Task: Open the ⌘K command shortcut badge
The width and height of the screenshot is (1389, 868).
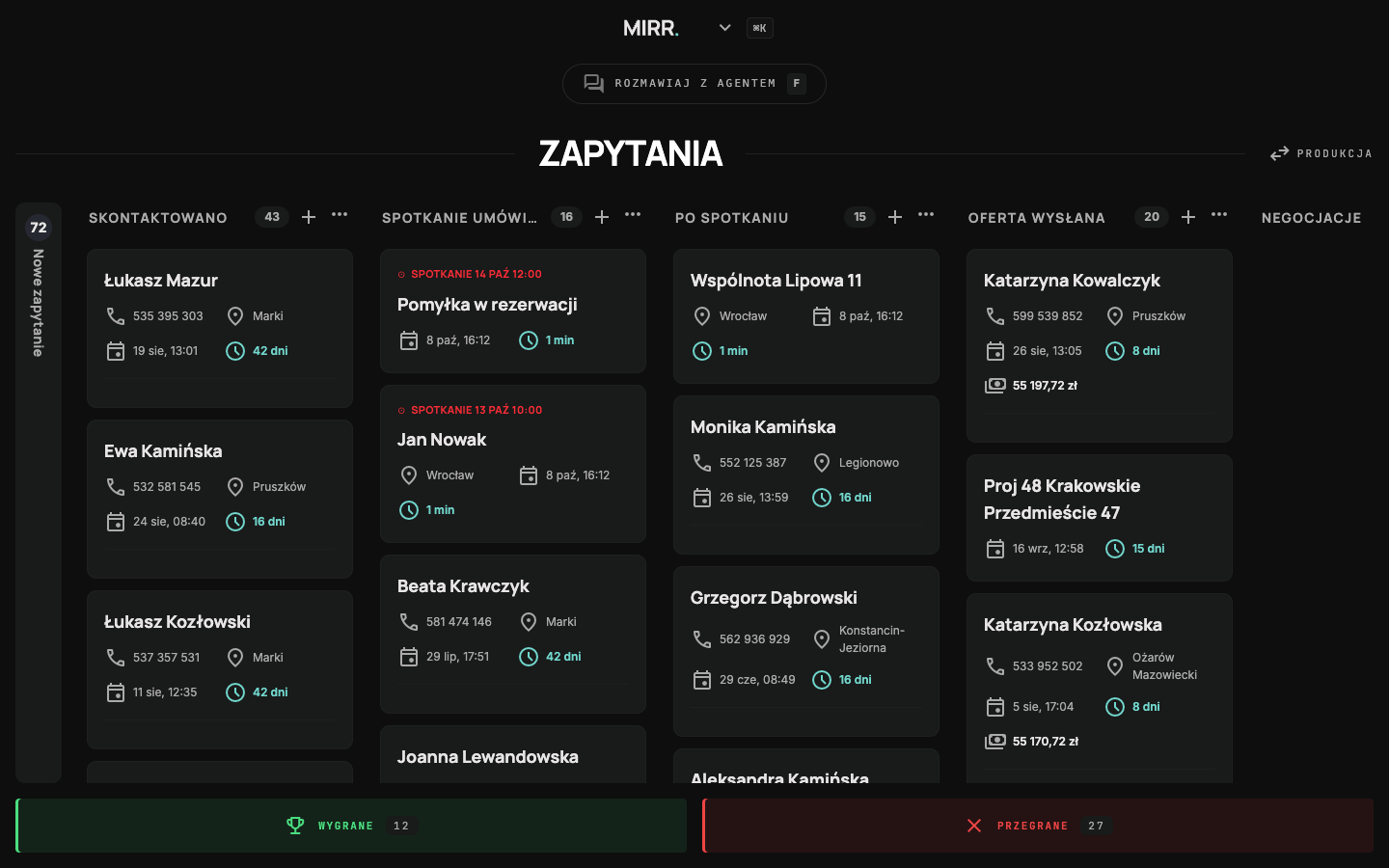Action: 760,28
